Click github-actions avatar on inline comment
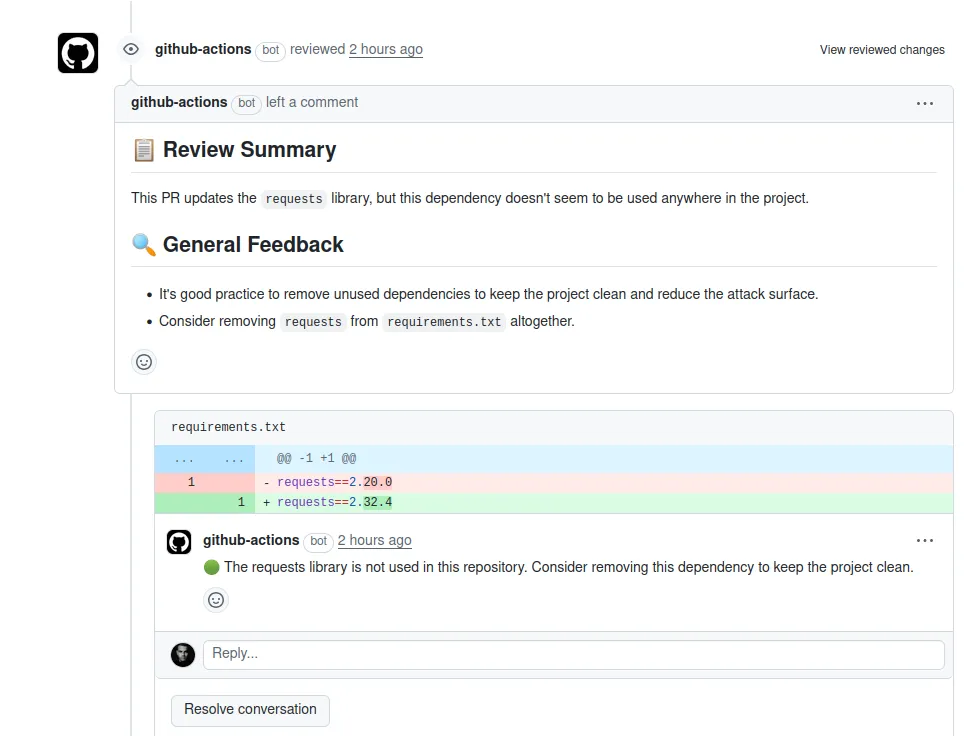The height and width of the screenshot is (736, 974). (179, 542)
